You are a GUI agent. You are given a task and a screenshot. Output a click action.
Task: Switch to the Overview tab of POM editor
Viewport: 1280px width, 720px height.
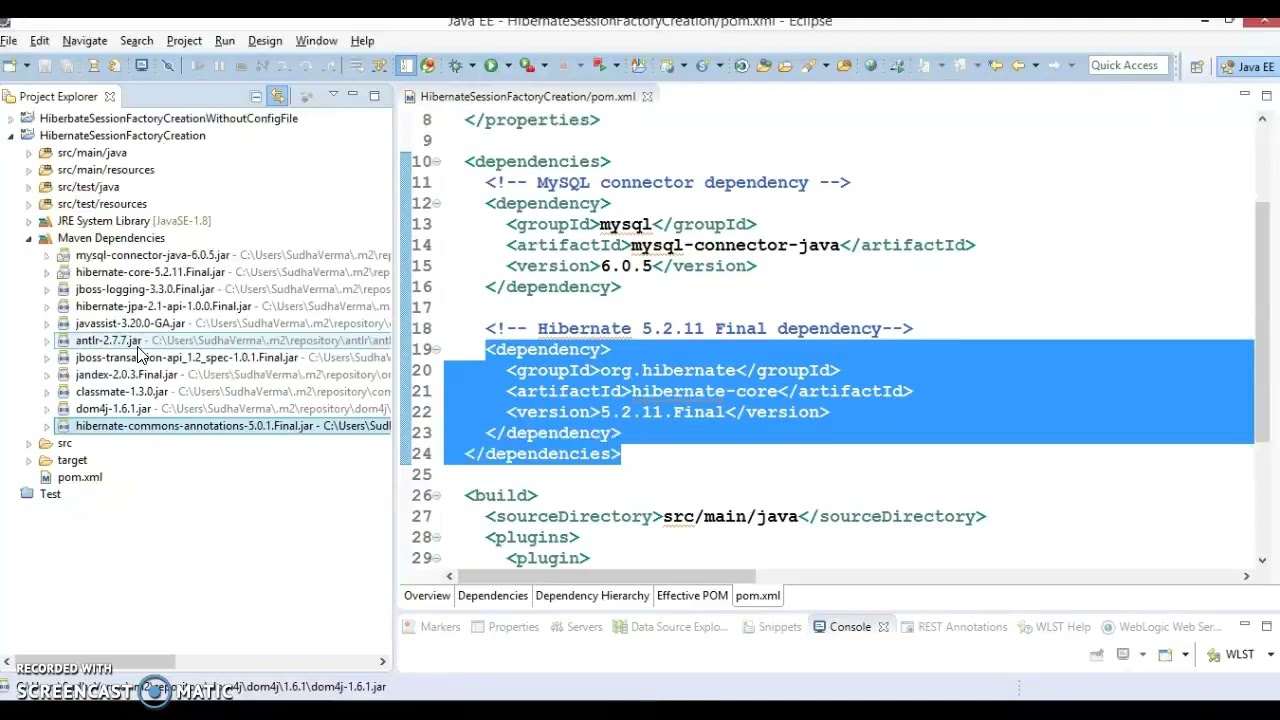(x=427, y=596)
